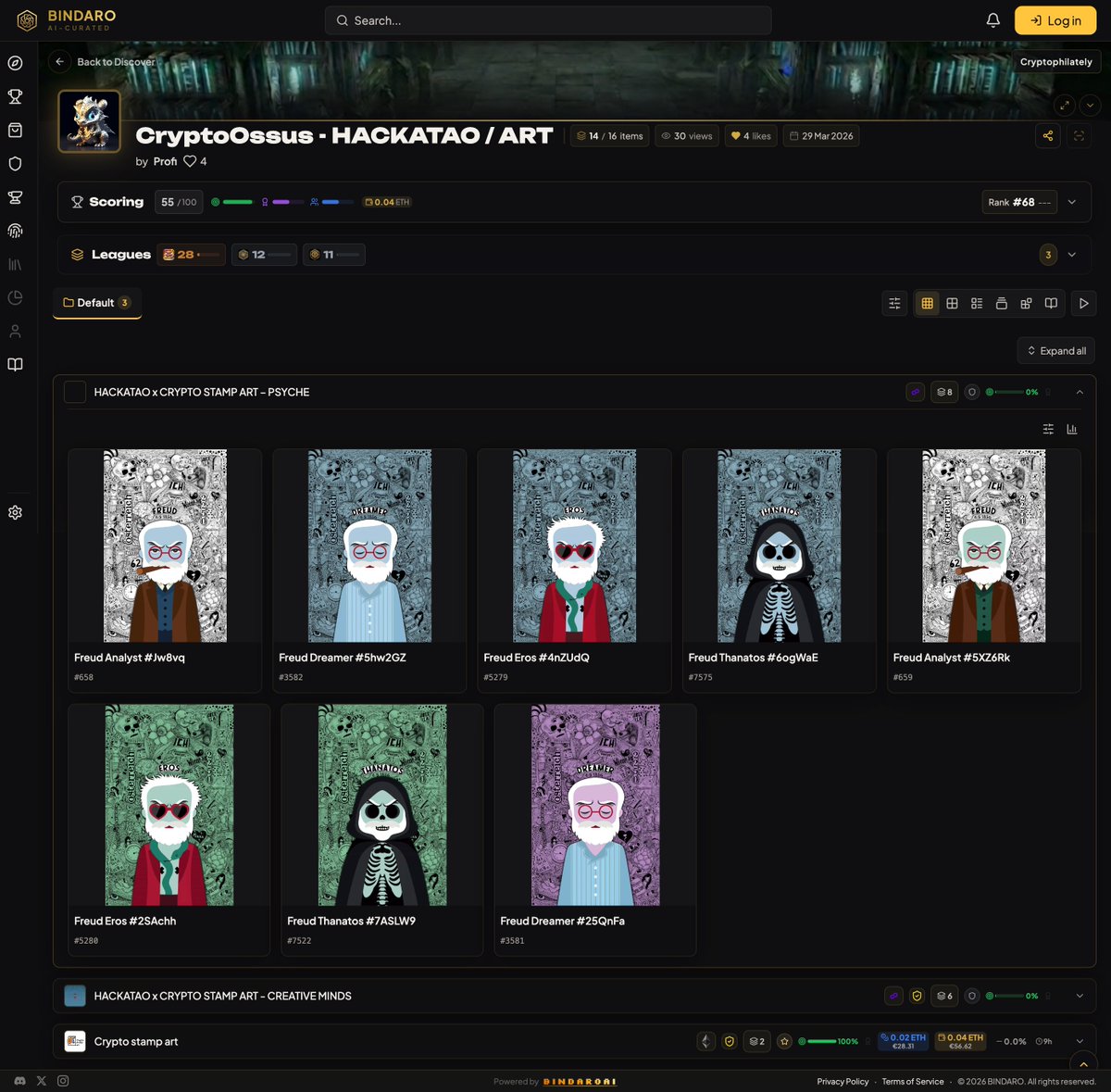Open the person profile icon in sidebar
The image size is (1111, 1092).
click(15, 331)
